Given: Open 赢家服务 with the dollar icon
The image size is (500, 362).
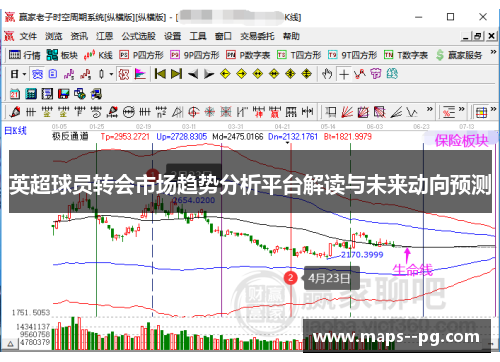Looking at the screenshot, I should 459,55.
